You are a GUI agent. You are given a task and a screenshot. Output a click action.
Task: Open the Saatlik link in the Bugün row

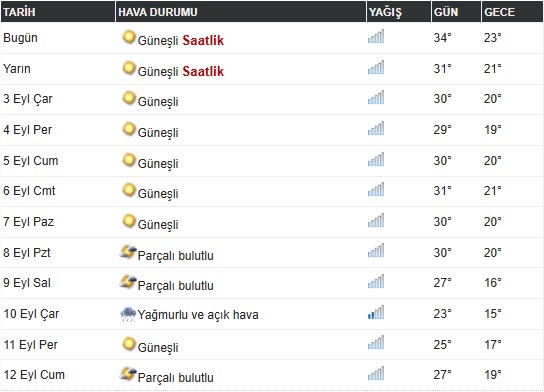pos(203,41)
